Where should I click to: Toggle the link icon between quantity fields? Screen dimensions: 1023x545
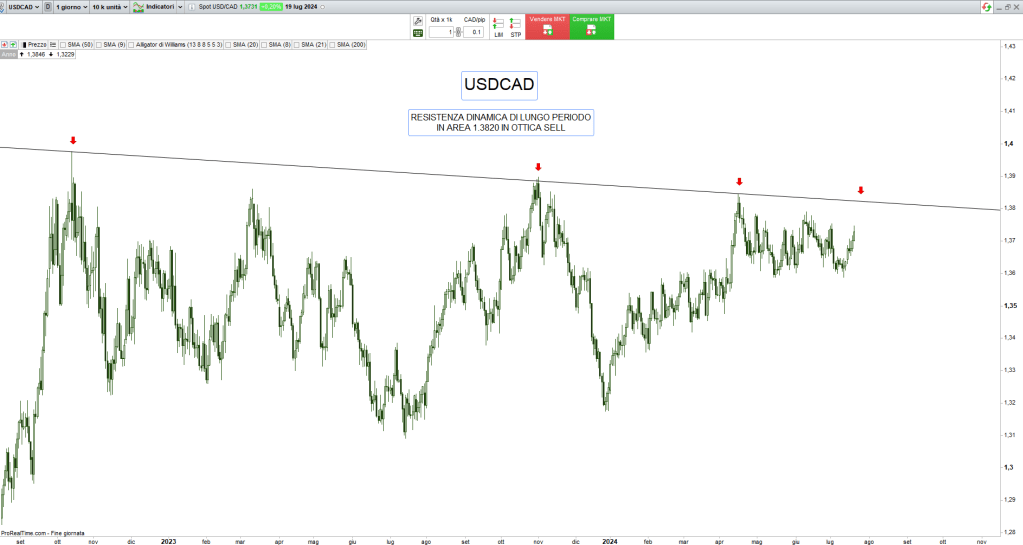[459, 32]
